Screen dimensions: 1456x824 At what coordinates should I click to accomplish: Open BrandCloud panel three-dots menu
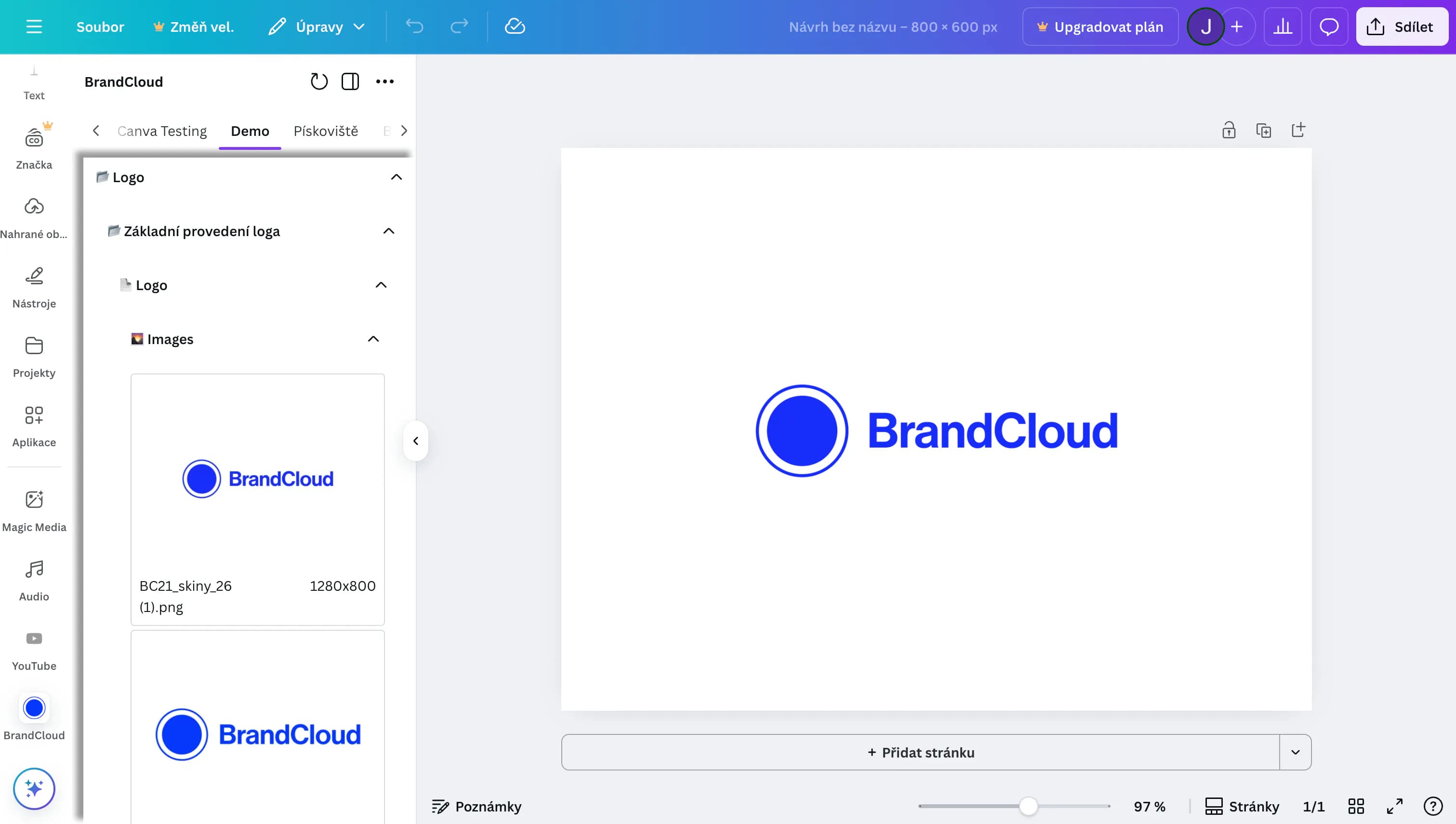pyautogui.click(x=384, y=81)
